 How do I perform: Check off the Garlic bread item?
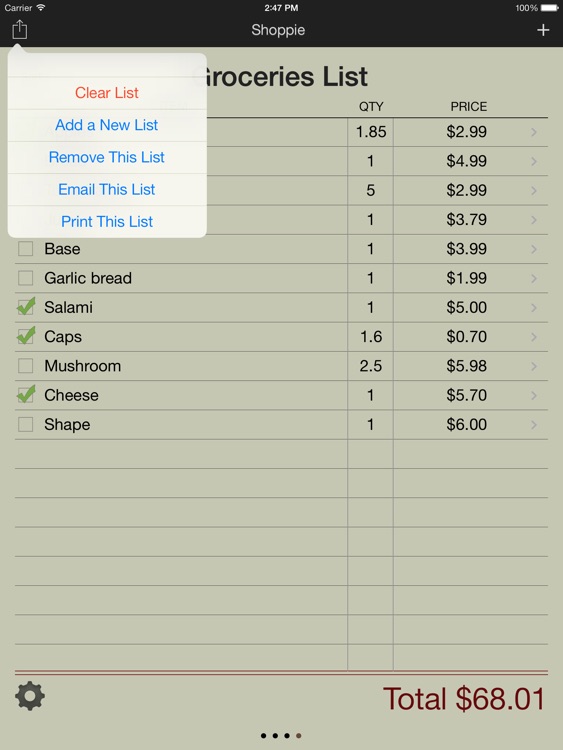[x=25, y=278]
